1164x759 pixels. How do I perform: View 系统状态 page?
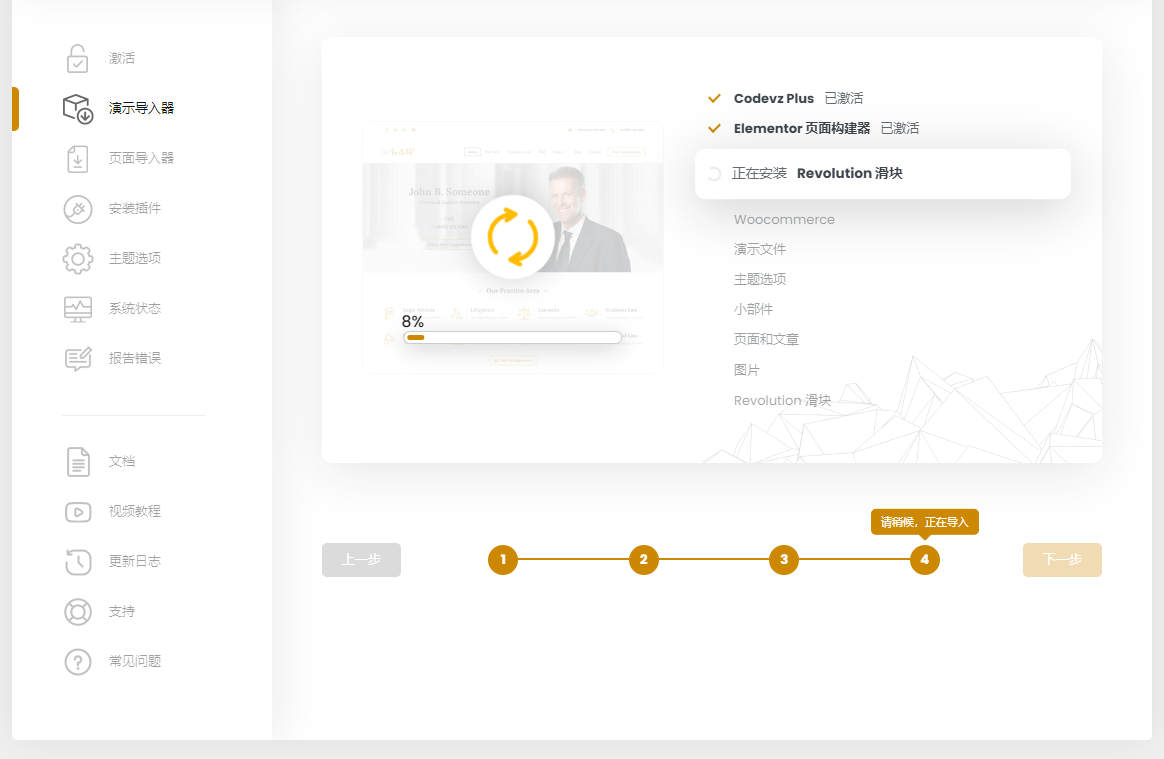[x=134, y=309]
